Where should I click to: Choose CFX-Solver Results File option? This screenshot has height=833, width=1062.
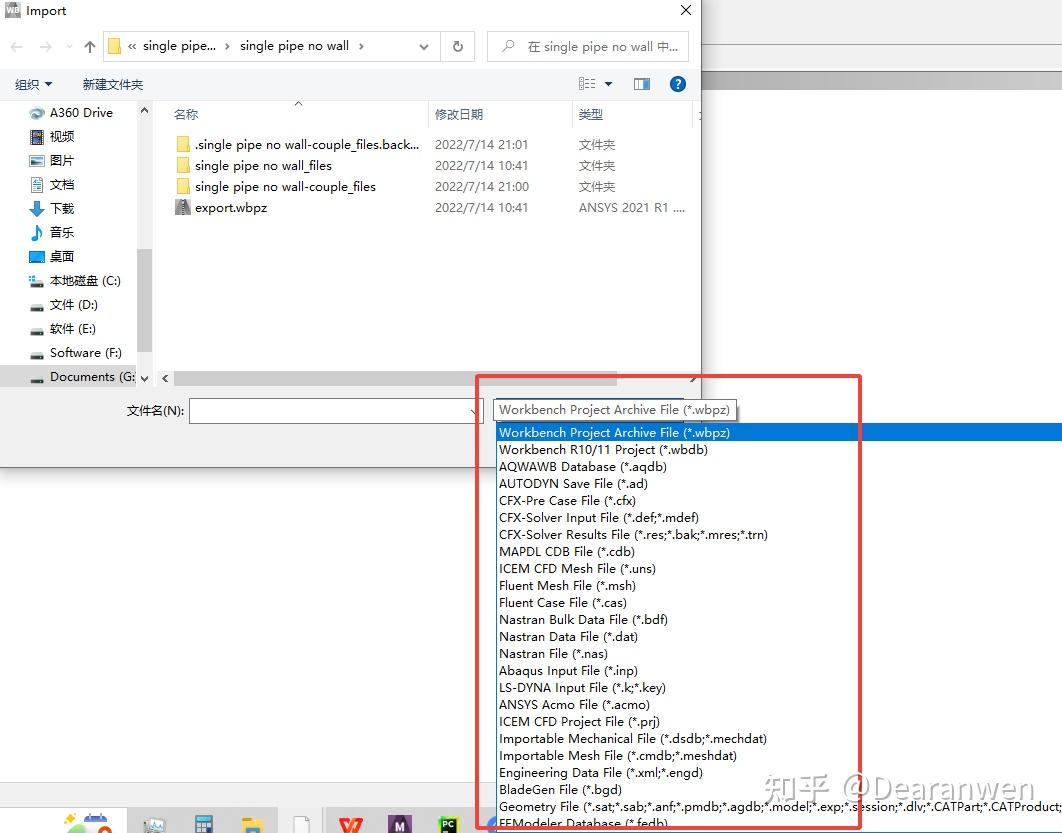(633, 534)
